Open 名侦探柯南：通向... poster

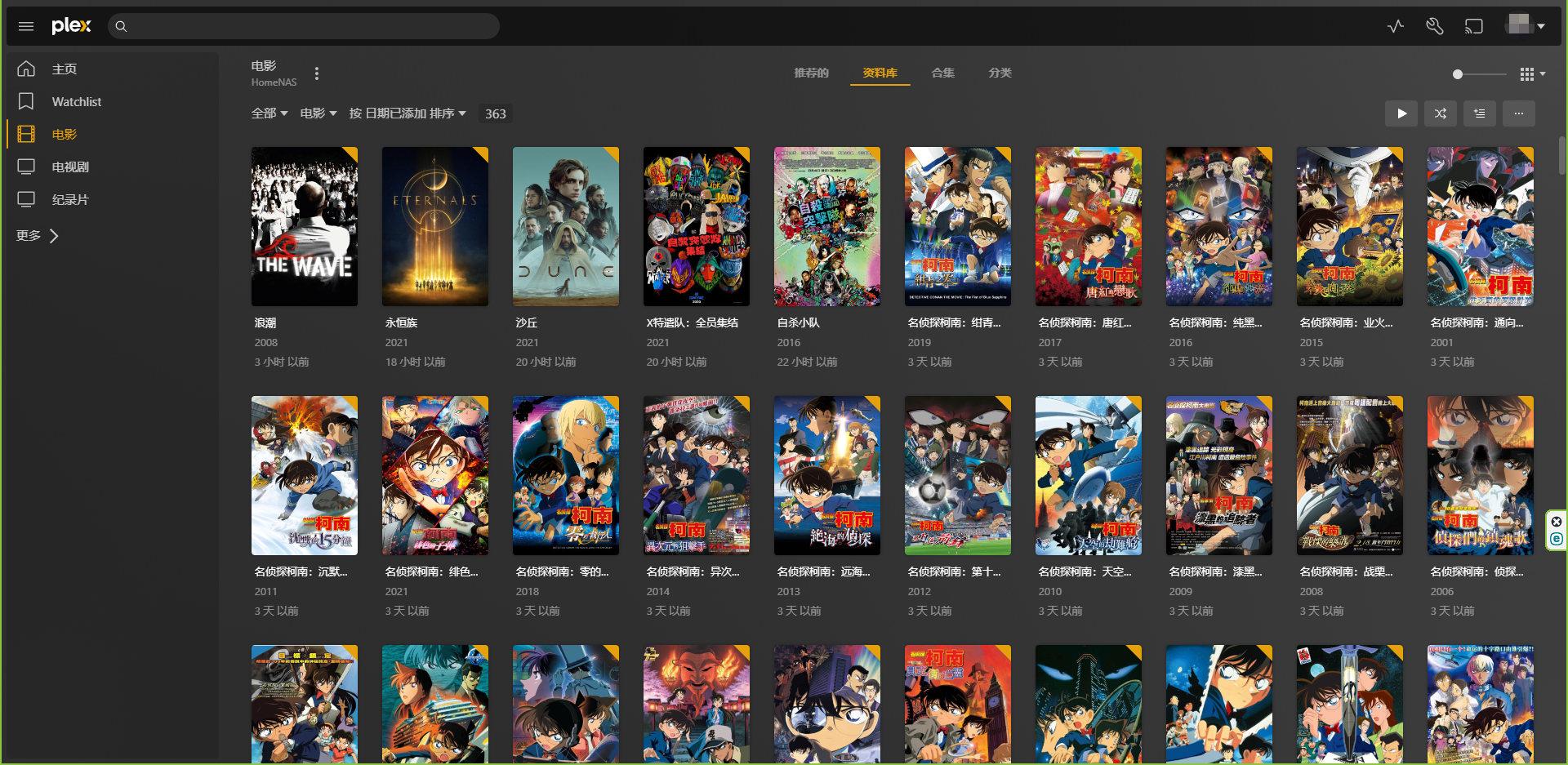tap(1481, 226)
